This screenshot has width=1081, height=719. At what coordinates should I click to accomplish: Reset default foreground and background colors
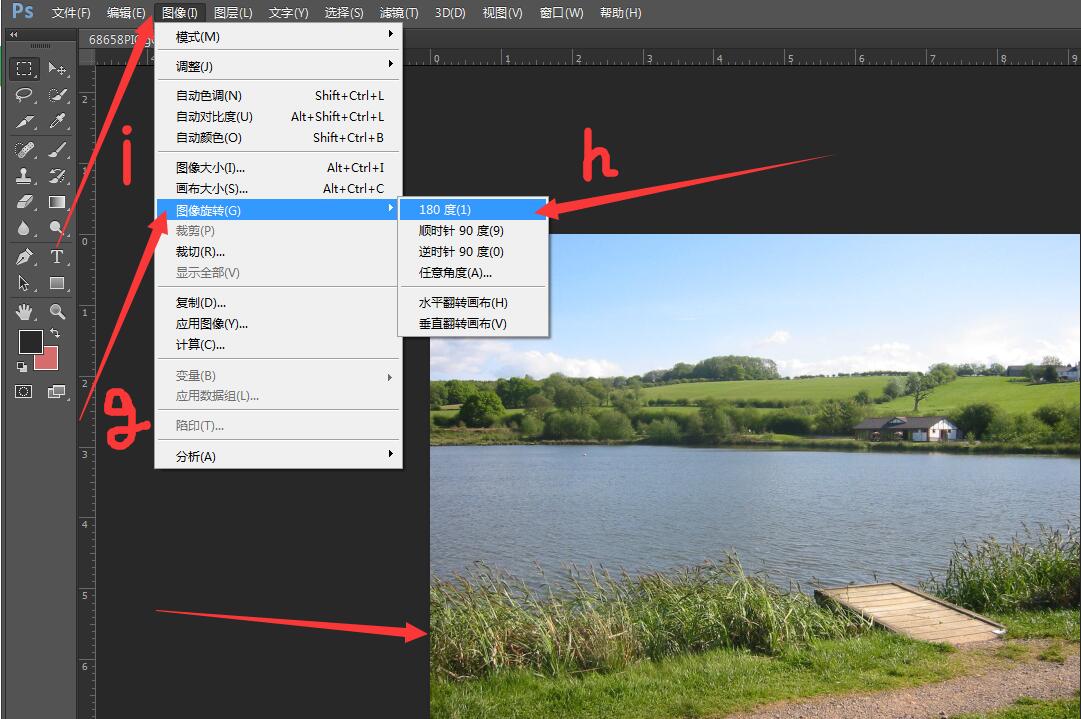point(22,367)
